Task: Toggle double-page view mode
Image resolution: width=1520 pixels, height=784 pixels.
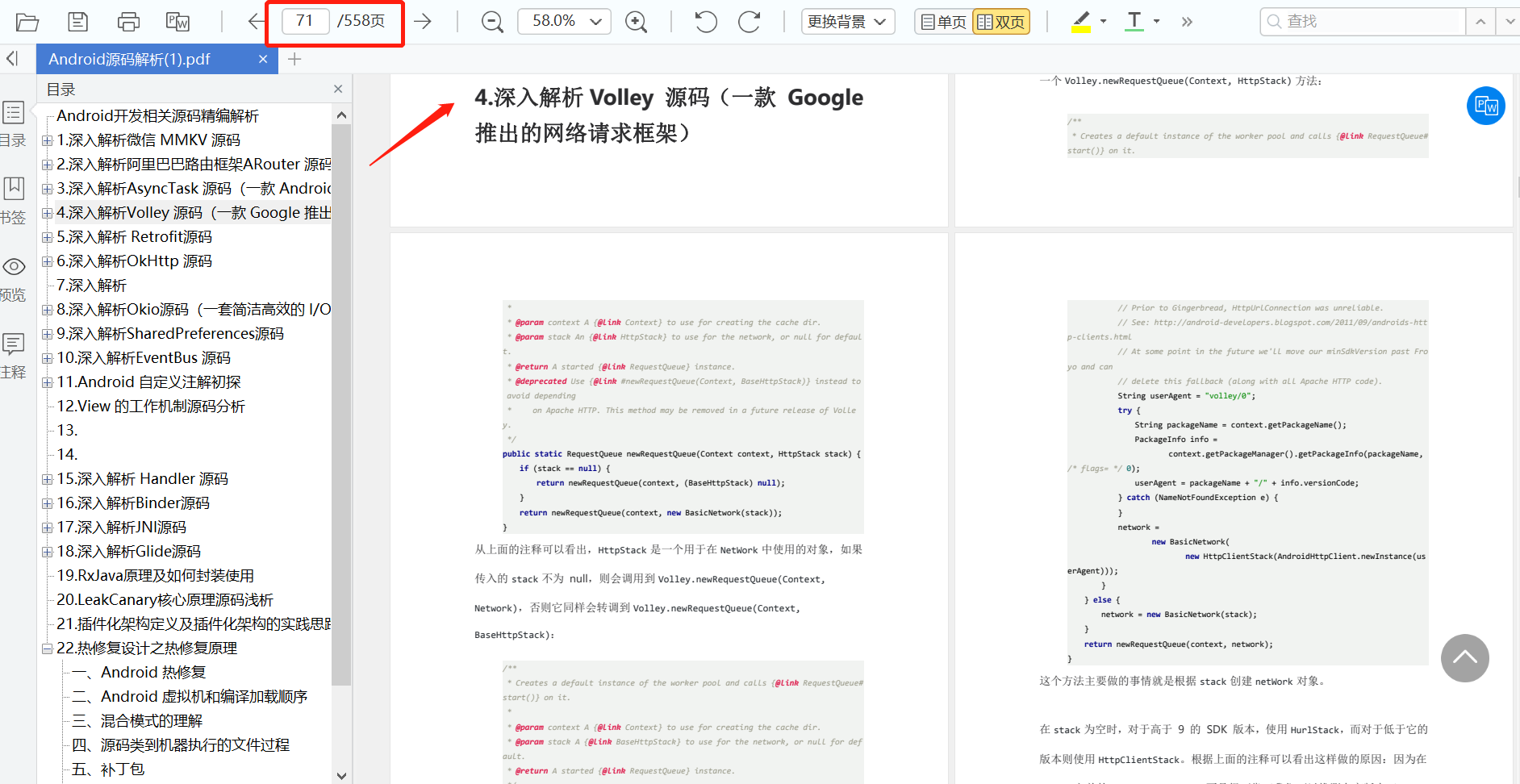Action: click(x=1000, y=21)
